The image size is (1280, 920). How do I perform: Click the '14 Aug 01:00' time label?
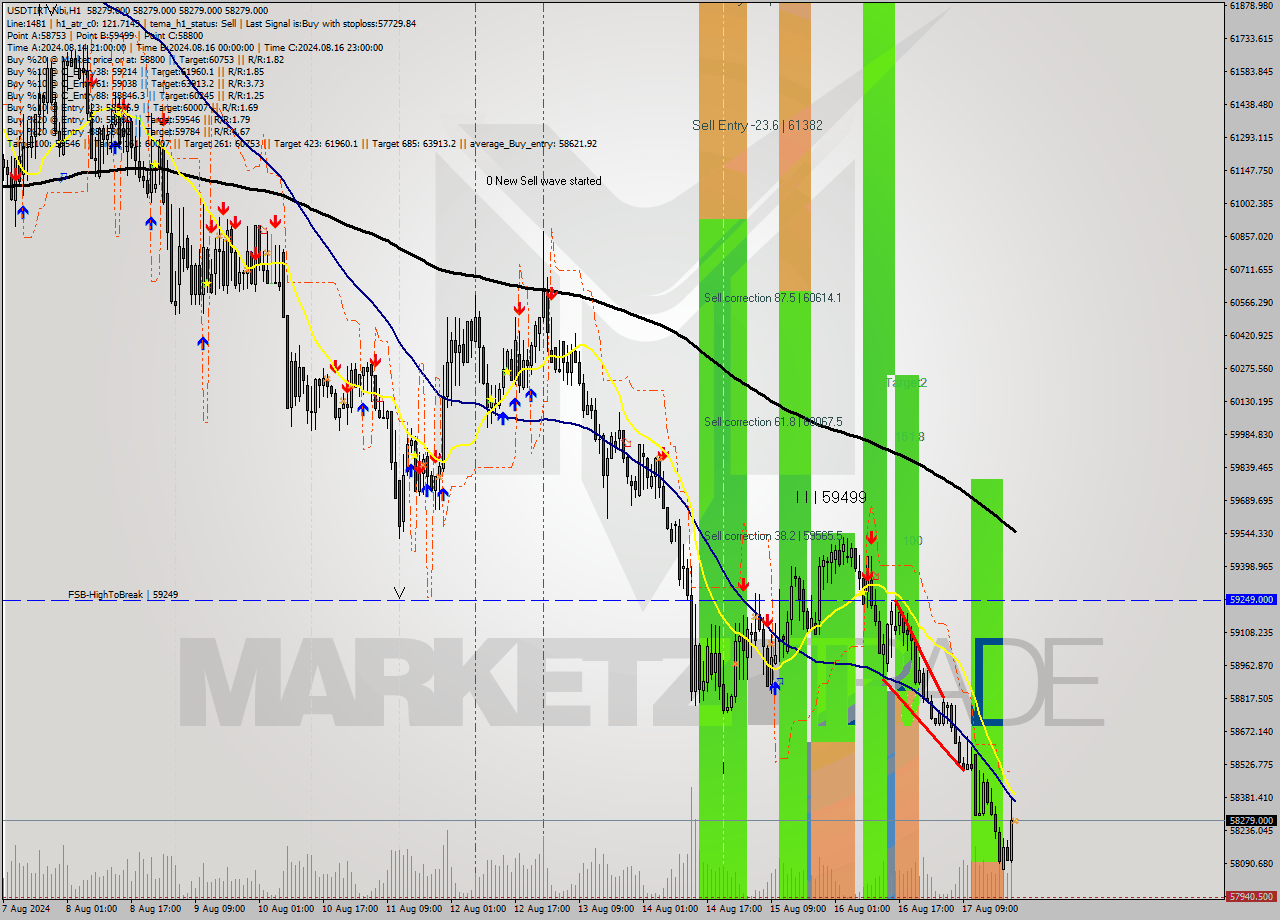(x=670, y=910)
